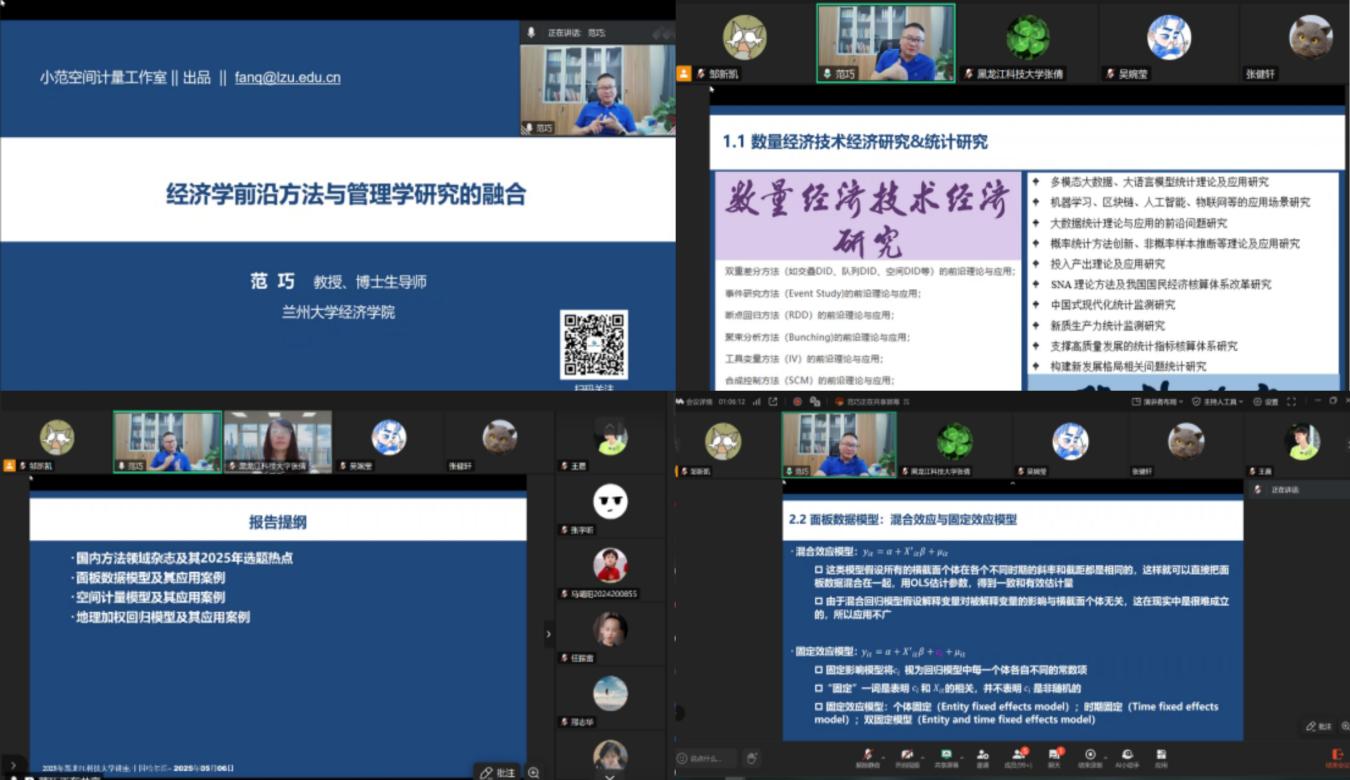This screenshot has height=780, width=1350.
Task: Click the red leave meeting button
Action: point(1335,757)
